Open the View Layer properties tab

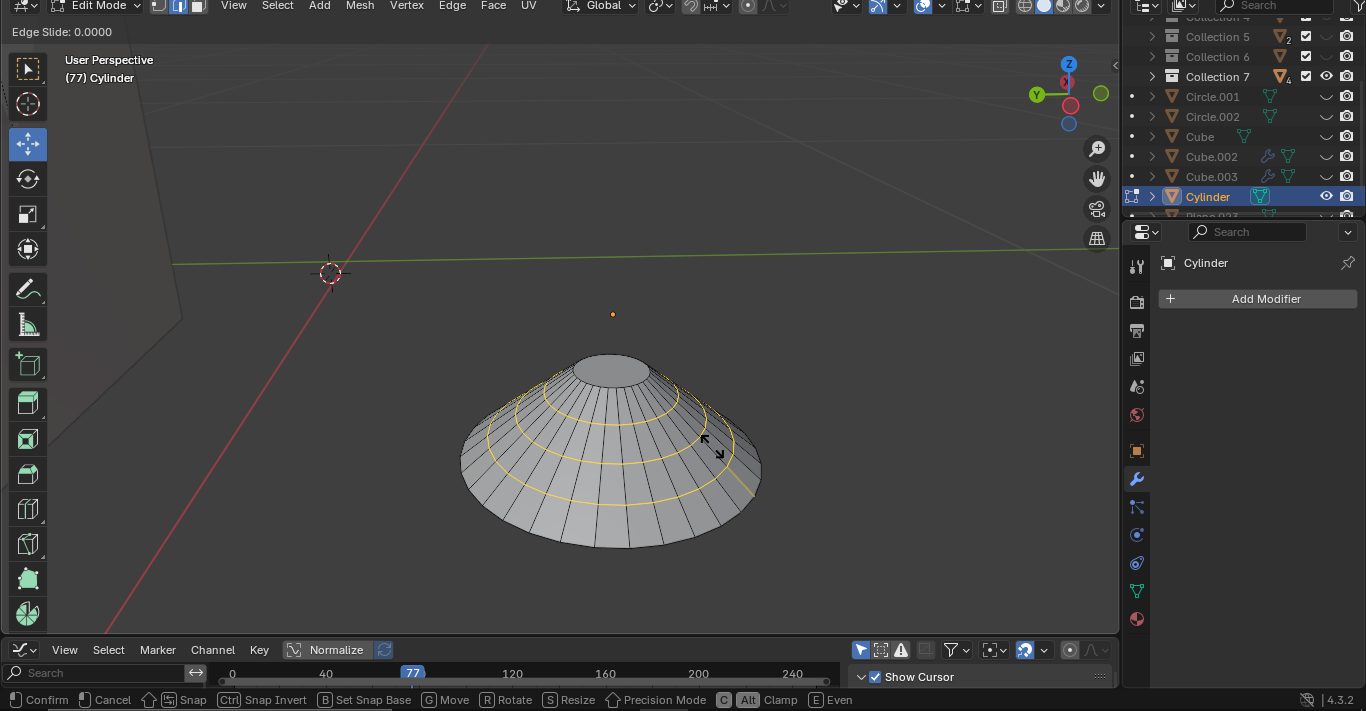point(1137,358)
